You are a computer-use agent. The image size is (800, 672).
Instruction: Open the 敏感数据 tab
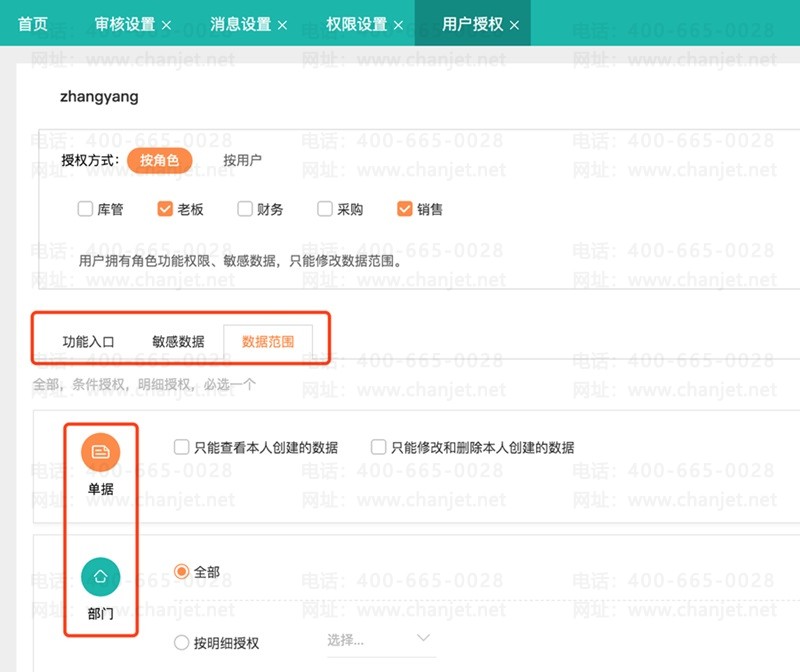coord(178,341)
